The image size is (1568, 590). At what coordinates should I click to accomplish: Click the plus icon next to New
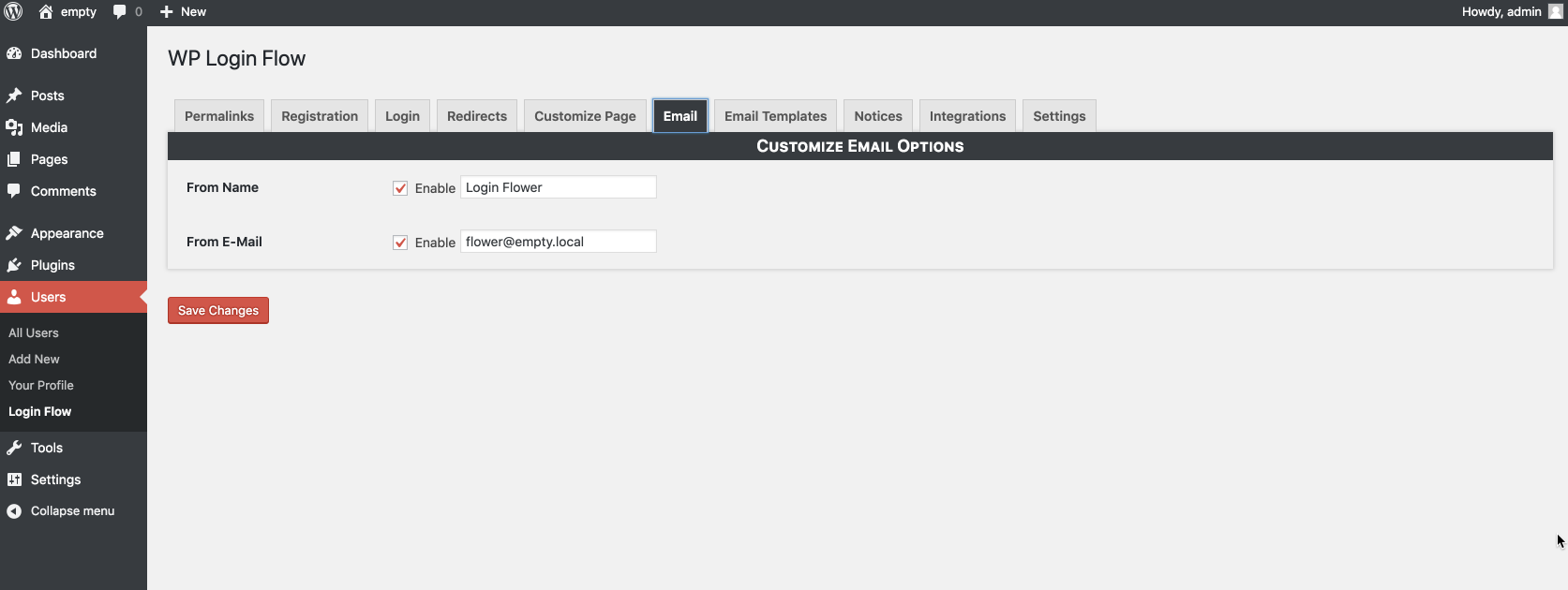[x=167, y=12]
